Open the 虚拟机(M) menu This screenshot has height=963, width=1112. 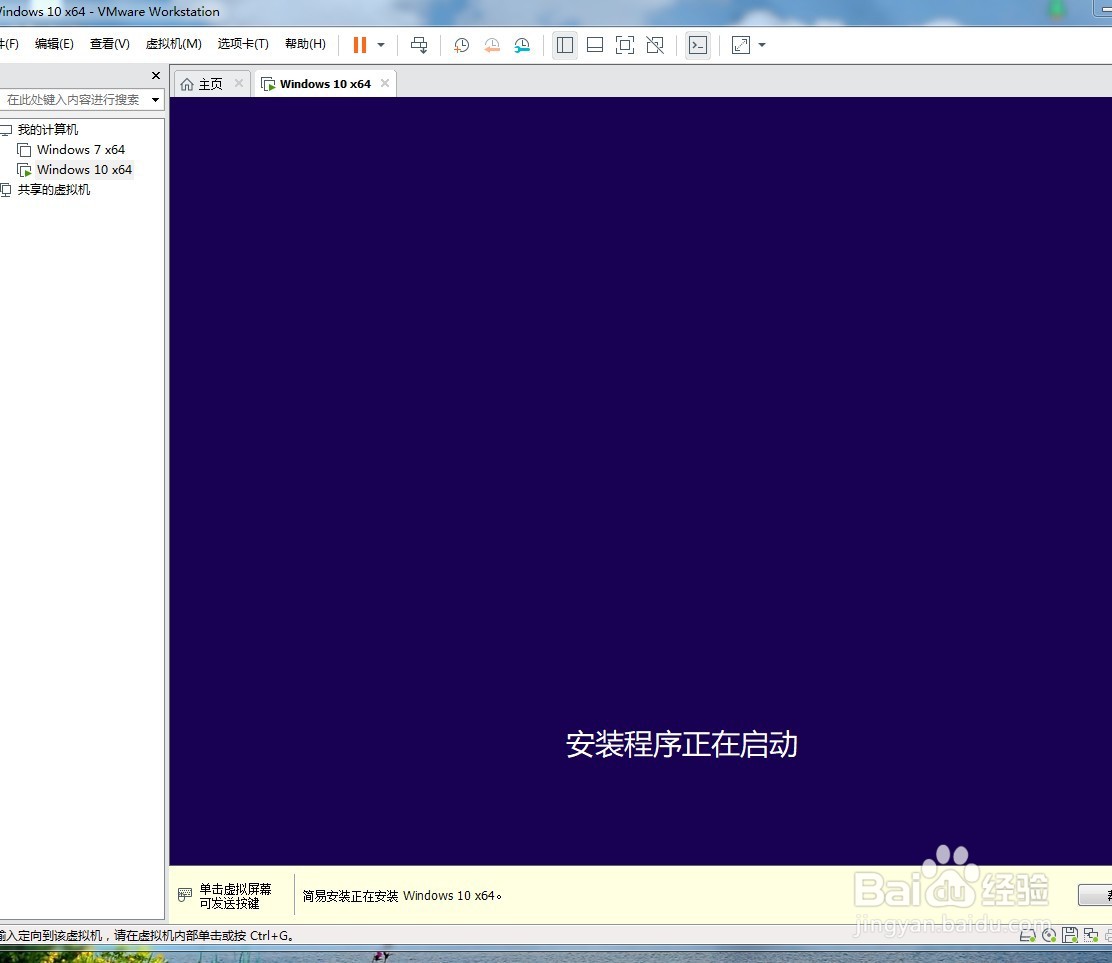[174, 44]
